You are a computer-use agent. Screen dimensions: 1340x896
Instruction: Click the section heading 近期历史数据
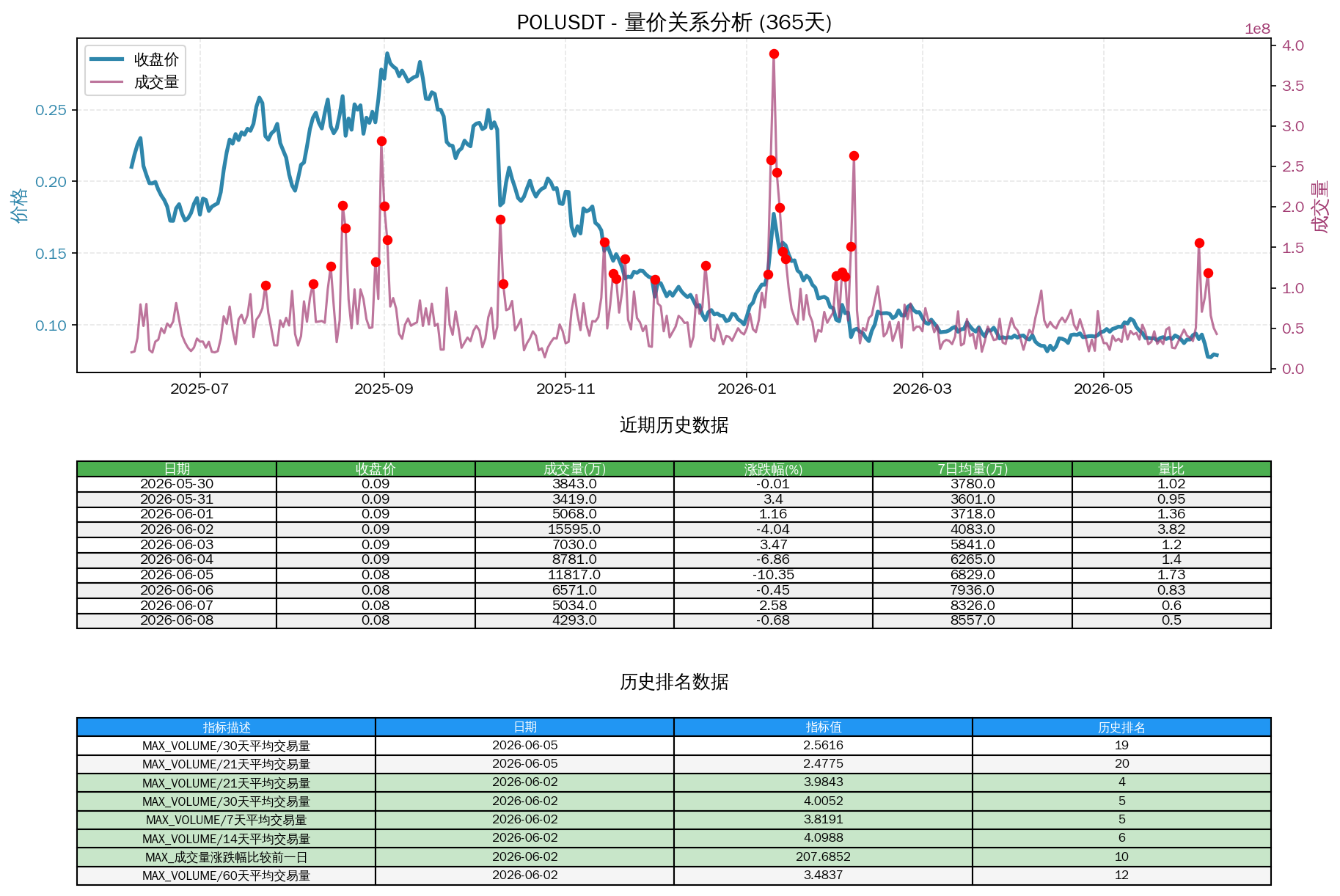click(x=674, y=425)
